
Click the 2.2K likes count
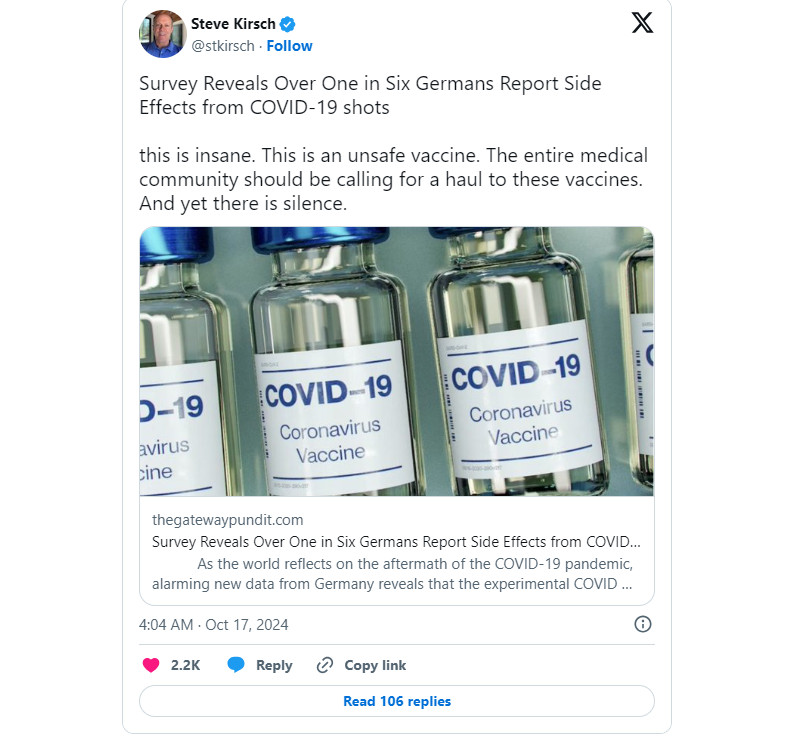(x=186, y=665)
